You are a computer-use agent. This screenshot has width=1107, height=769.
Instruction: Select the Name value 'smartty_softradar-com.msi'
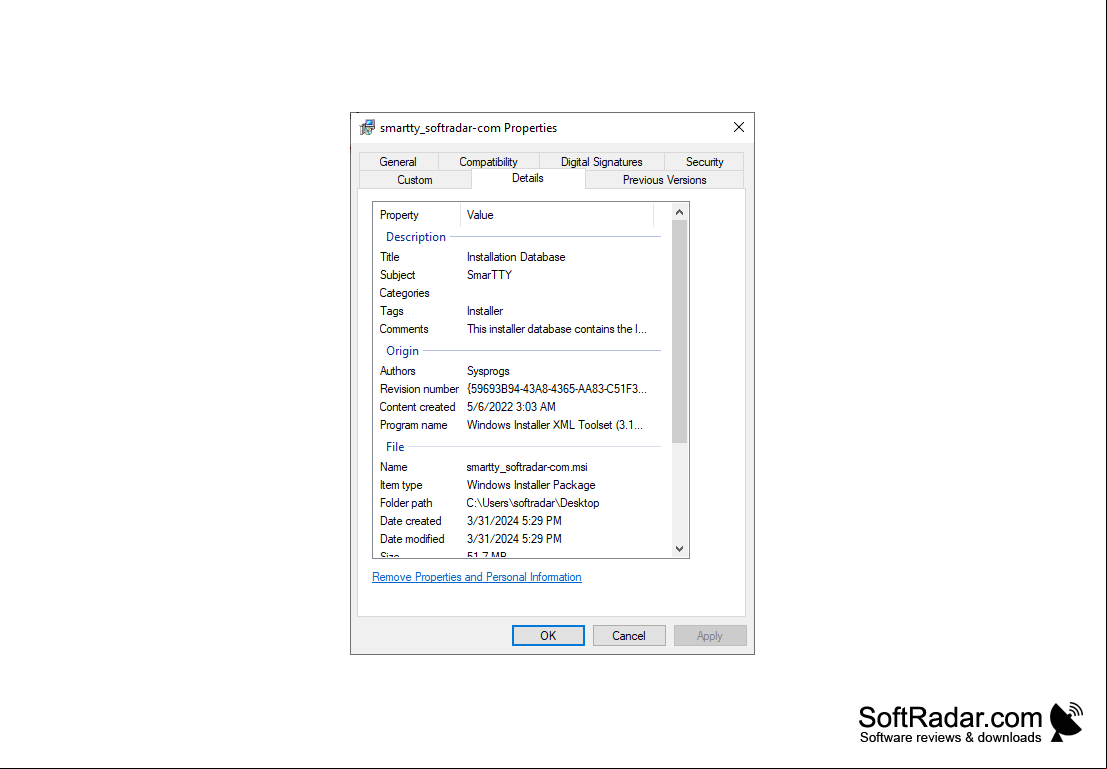click(x=527, y=467)
